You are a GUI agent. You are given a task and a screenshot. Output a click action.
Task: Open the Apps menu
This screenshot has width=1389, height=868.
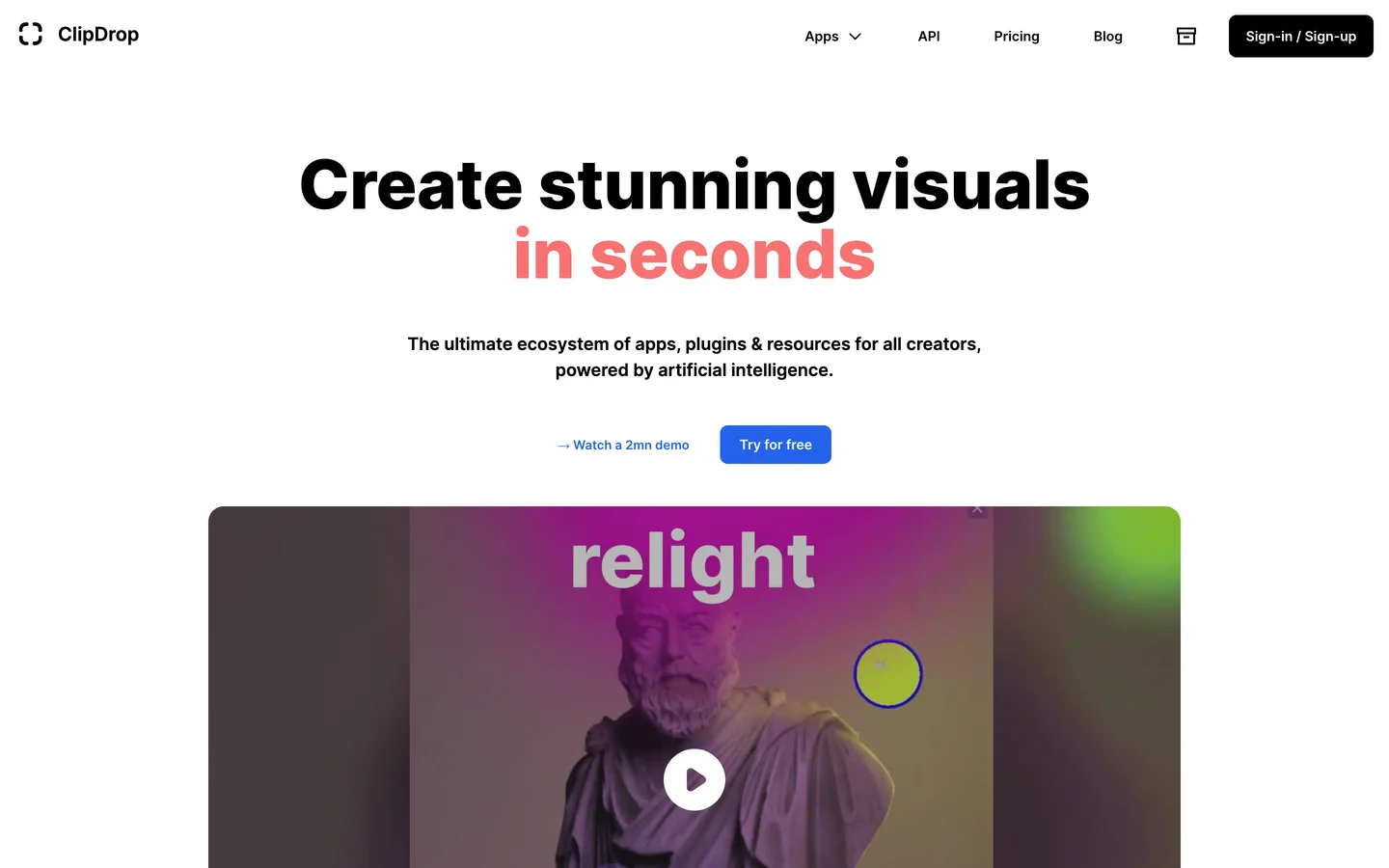click(x=833, y=36)
